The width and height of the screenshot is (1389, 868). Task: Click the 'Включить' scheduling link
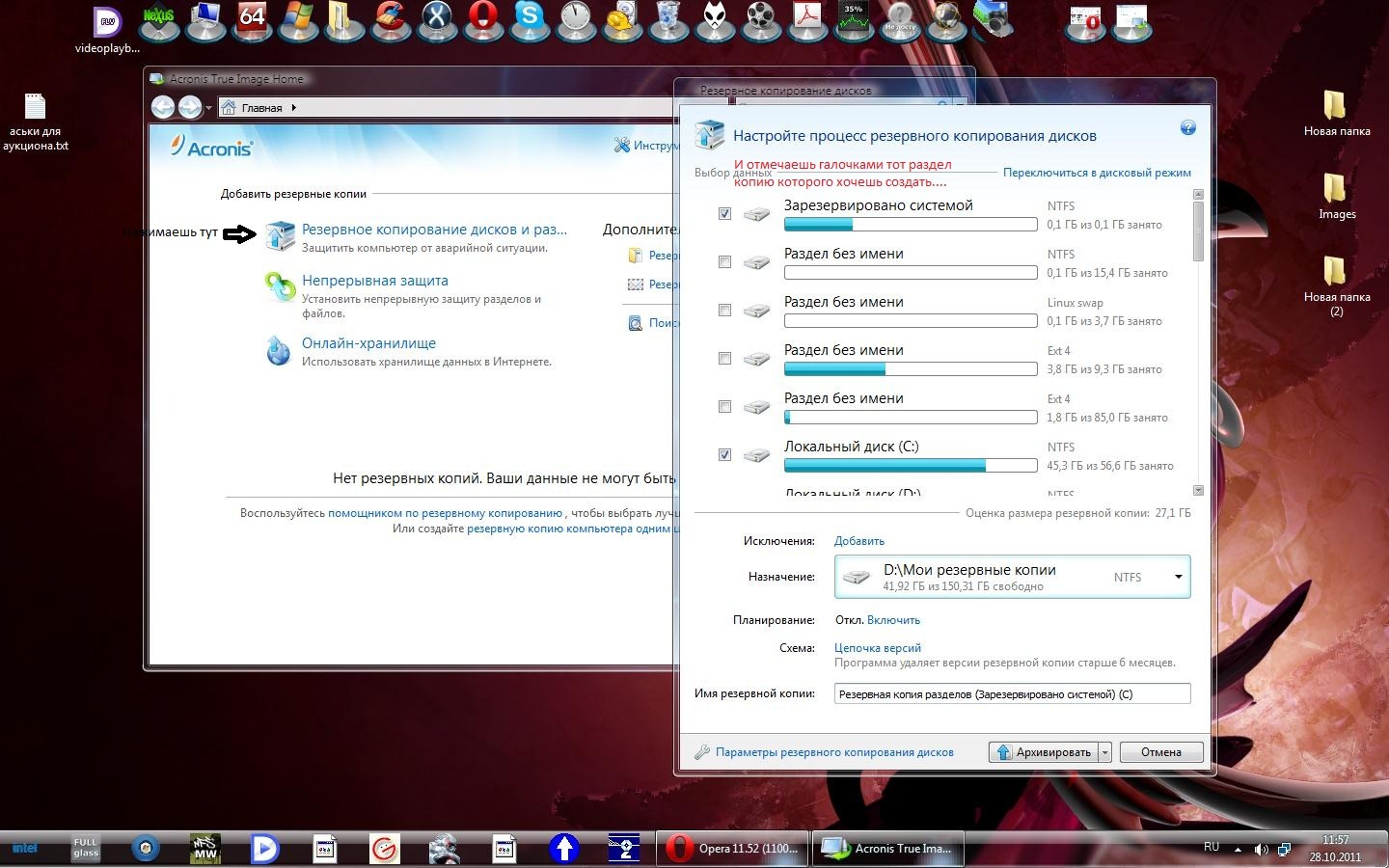(893, 620)
